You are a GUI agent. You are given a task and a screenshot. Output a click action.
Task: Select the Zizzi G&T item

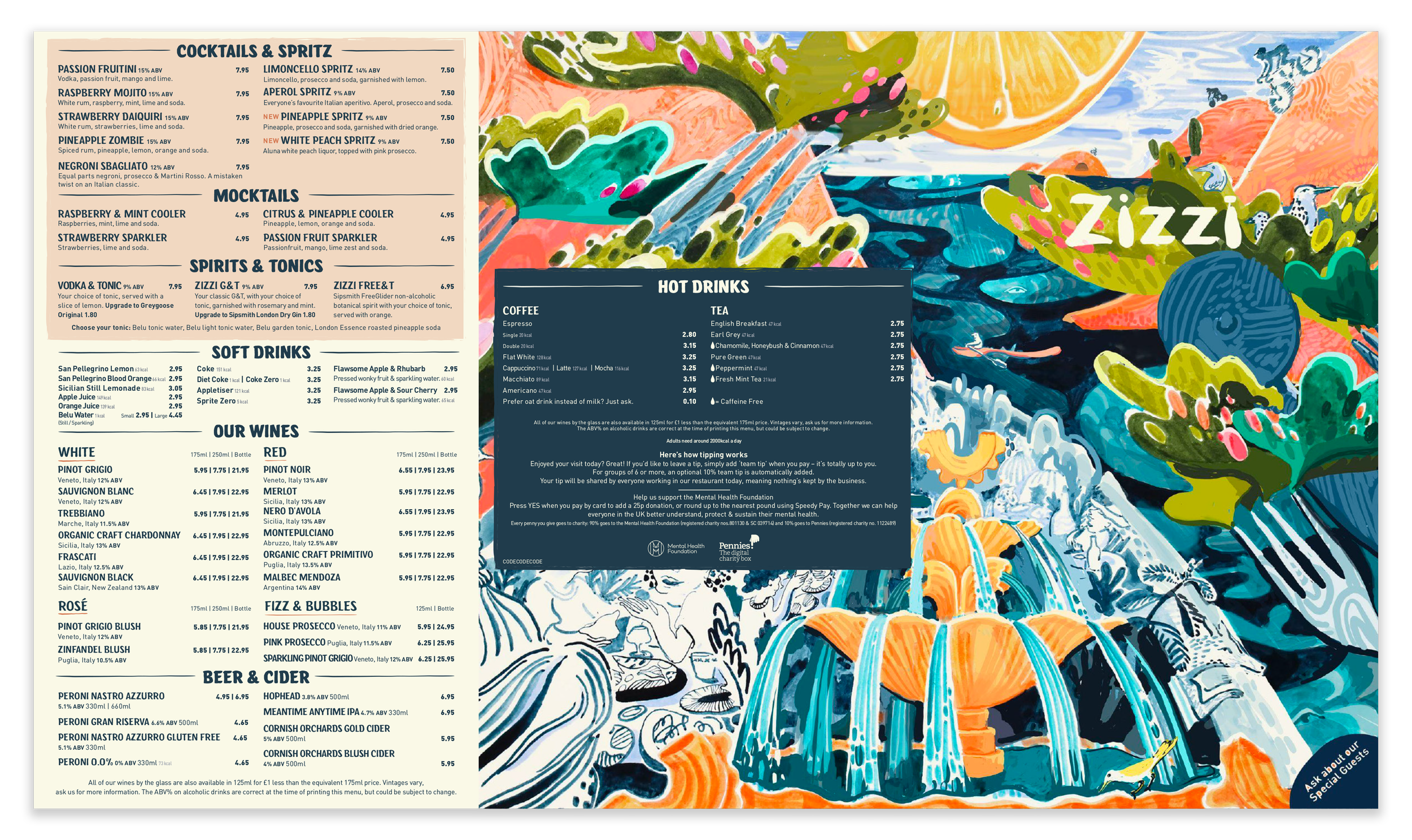point(217,286)
